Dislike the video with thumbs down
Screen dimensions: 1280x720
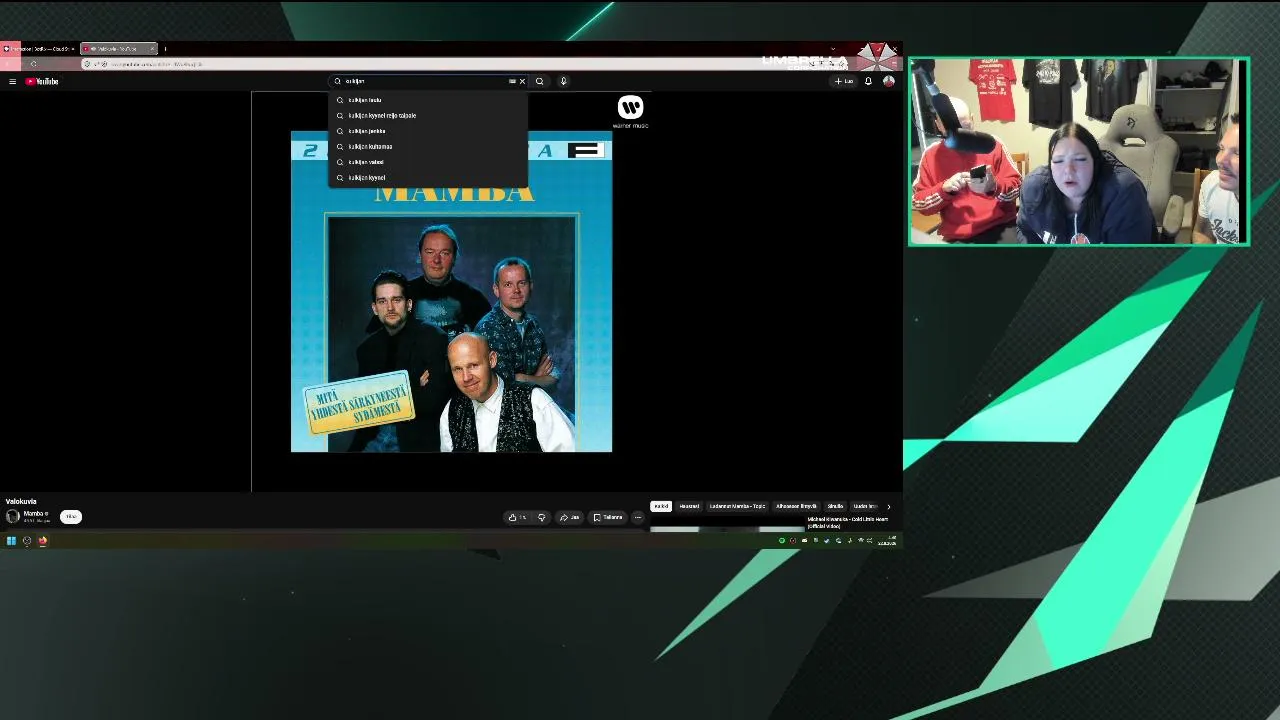[542, 517]
